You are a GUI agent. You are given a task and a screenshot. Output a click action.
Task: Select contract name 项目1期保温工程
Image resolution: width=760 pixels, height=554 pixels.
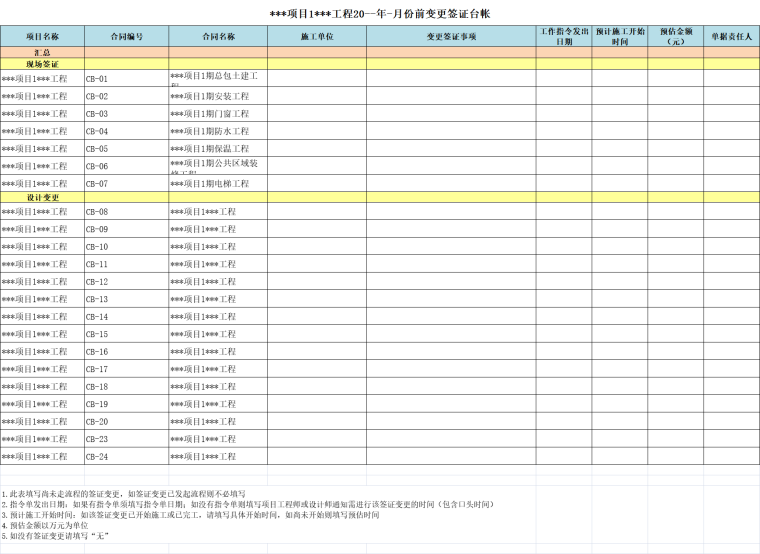click(218, 148)
